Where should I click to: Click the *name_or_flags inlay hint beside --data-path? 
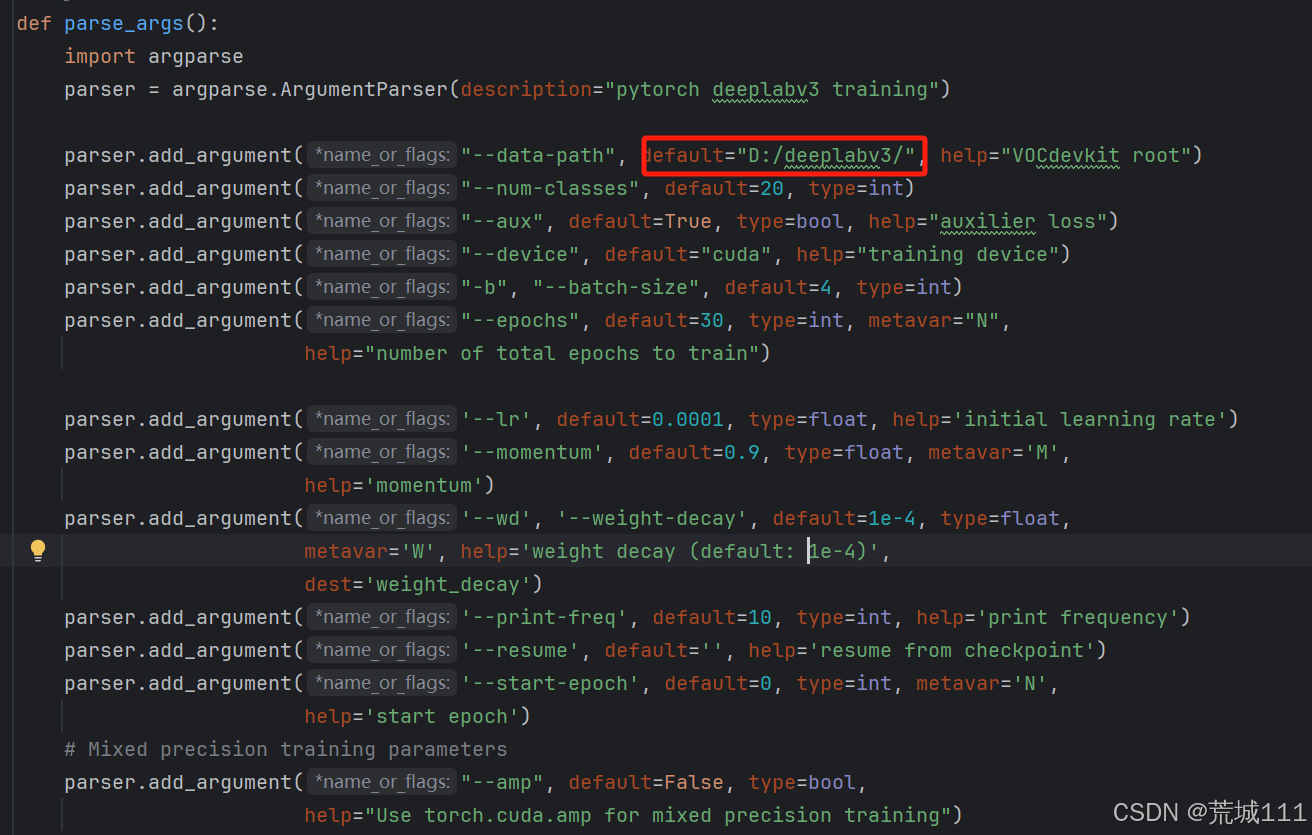coord(381,154)
